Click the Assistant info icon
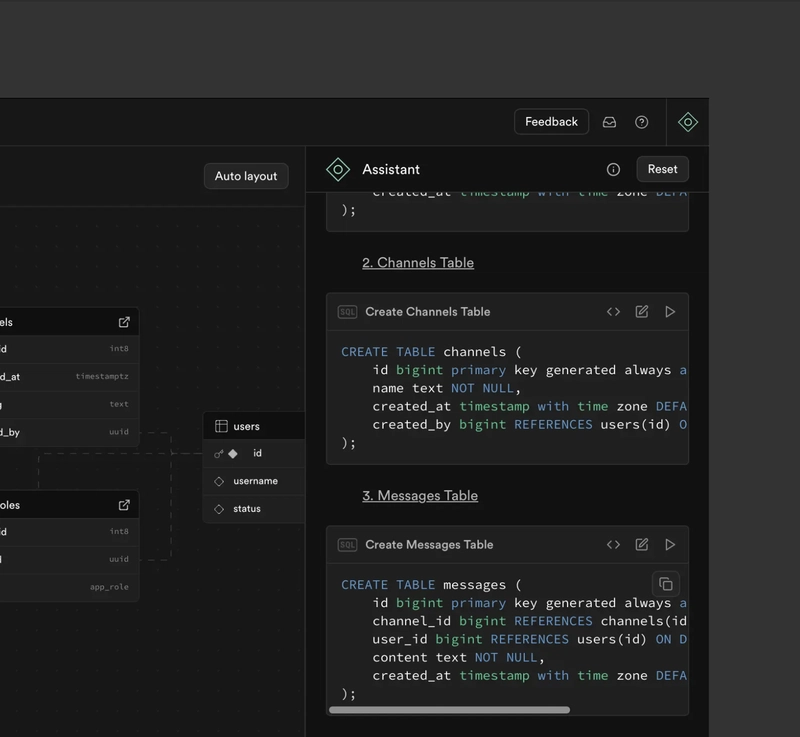Image resolution: width=800 pixels, height=737 pixels. click(613, 169)
